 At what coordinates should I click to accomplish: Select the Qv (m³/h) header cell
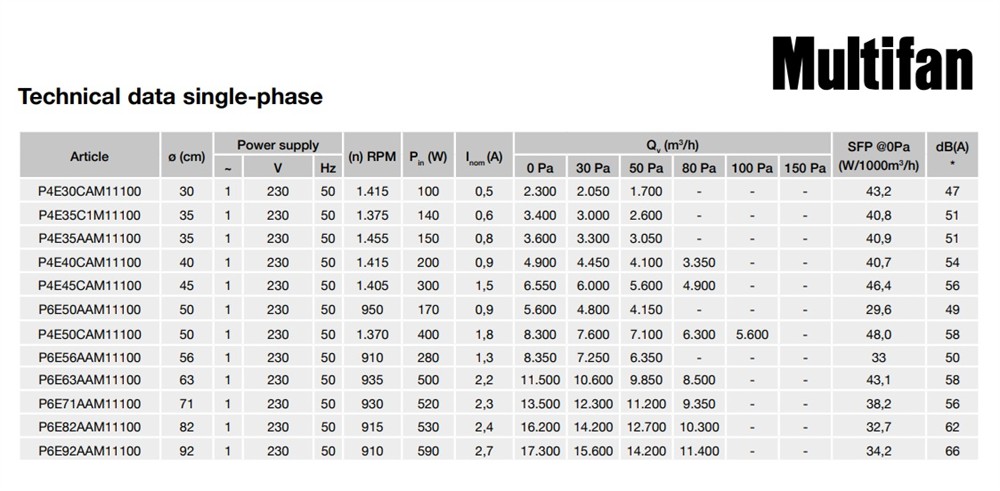672,145
